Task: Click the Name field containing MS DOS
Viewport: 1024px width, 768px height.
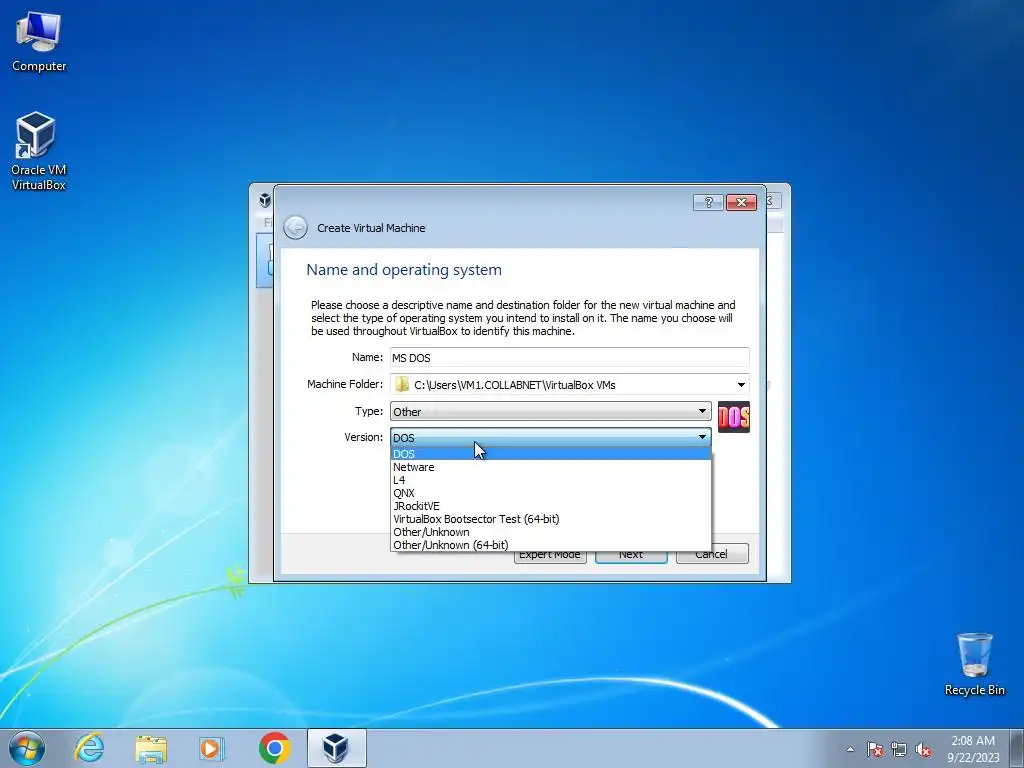Action: click(569, 357)
